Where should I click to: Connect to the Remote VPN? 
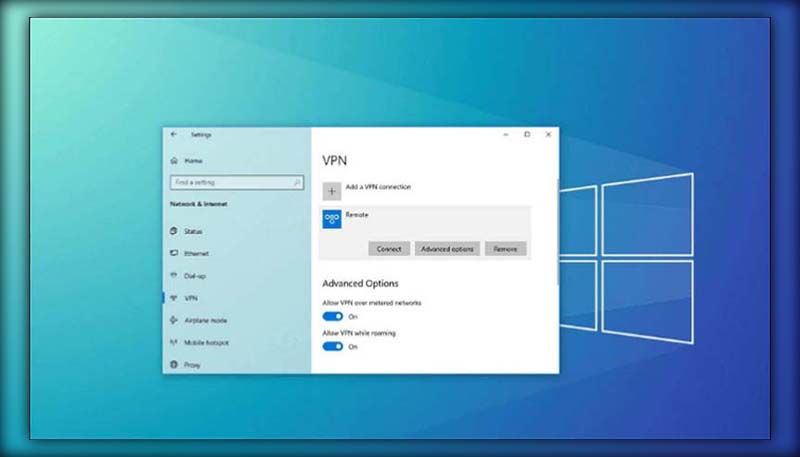(x=389, y=249)
